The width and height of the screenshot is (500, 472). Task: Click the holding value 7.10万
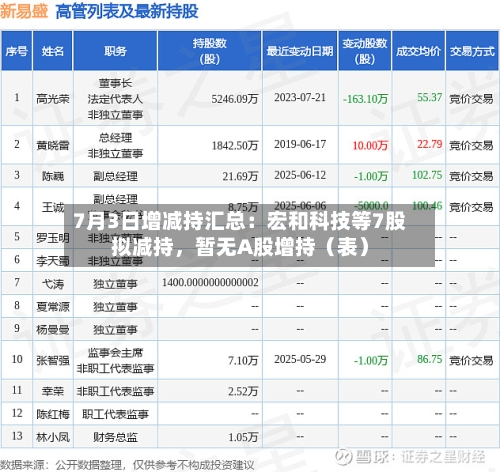point(243,360)
